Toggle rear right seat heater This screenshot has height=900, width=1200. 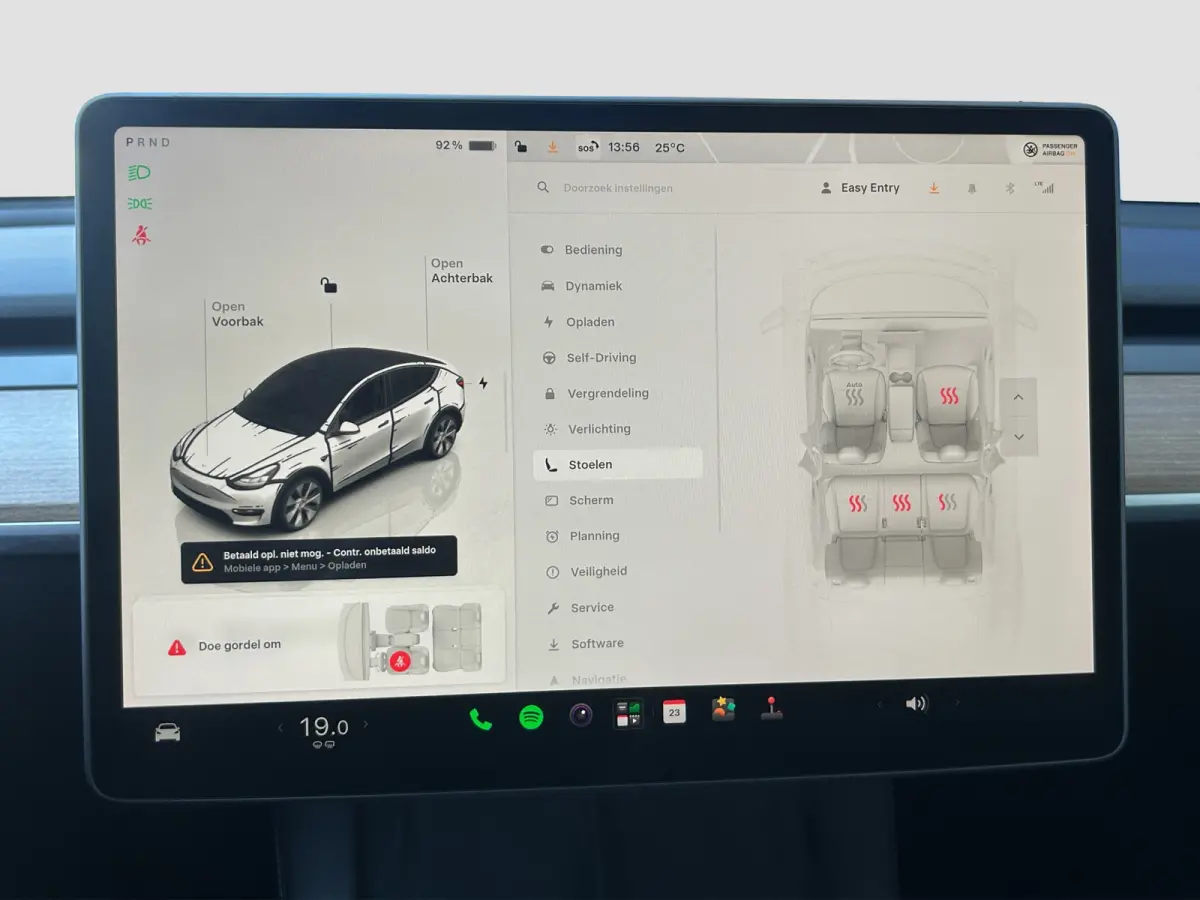(x=947, y=503)
